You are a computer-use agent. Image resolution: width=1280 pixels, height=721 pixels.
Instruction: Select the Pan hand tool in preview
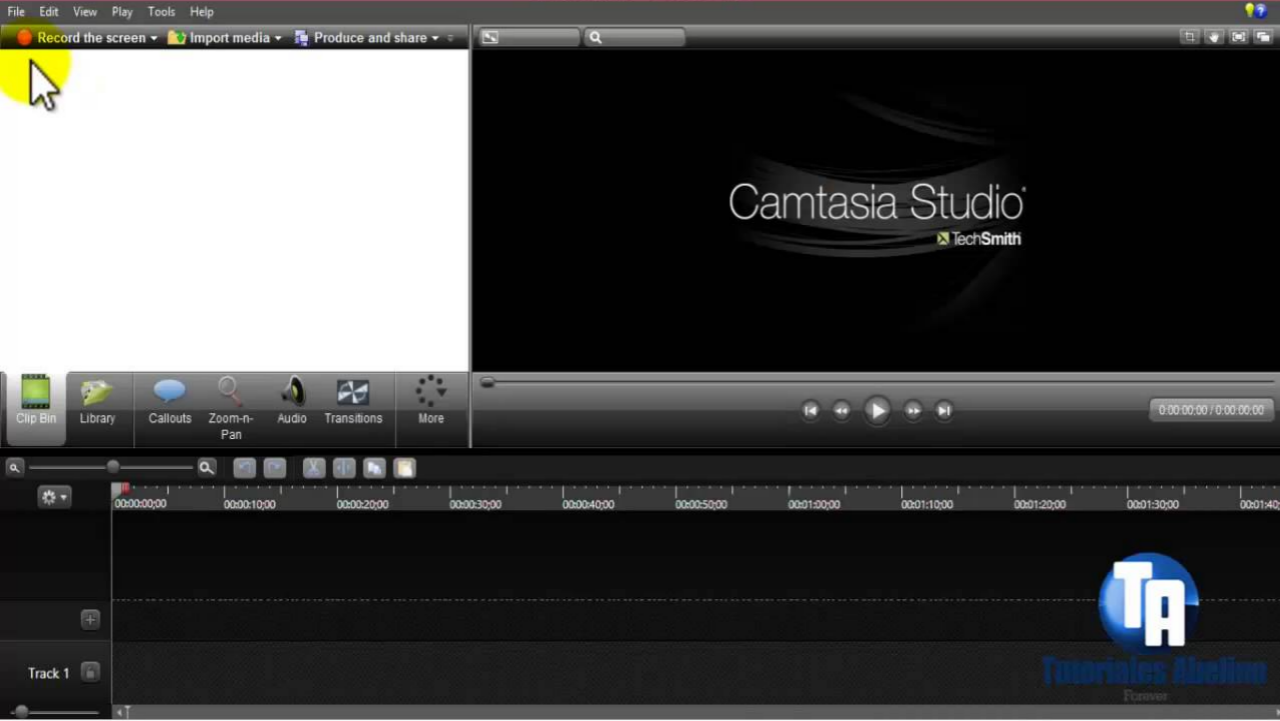(x=1214, y=37)
